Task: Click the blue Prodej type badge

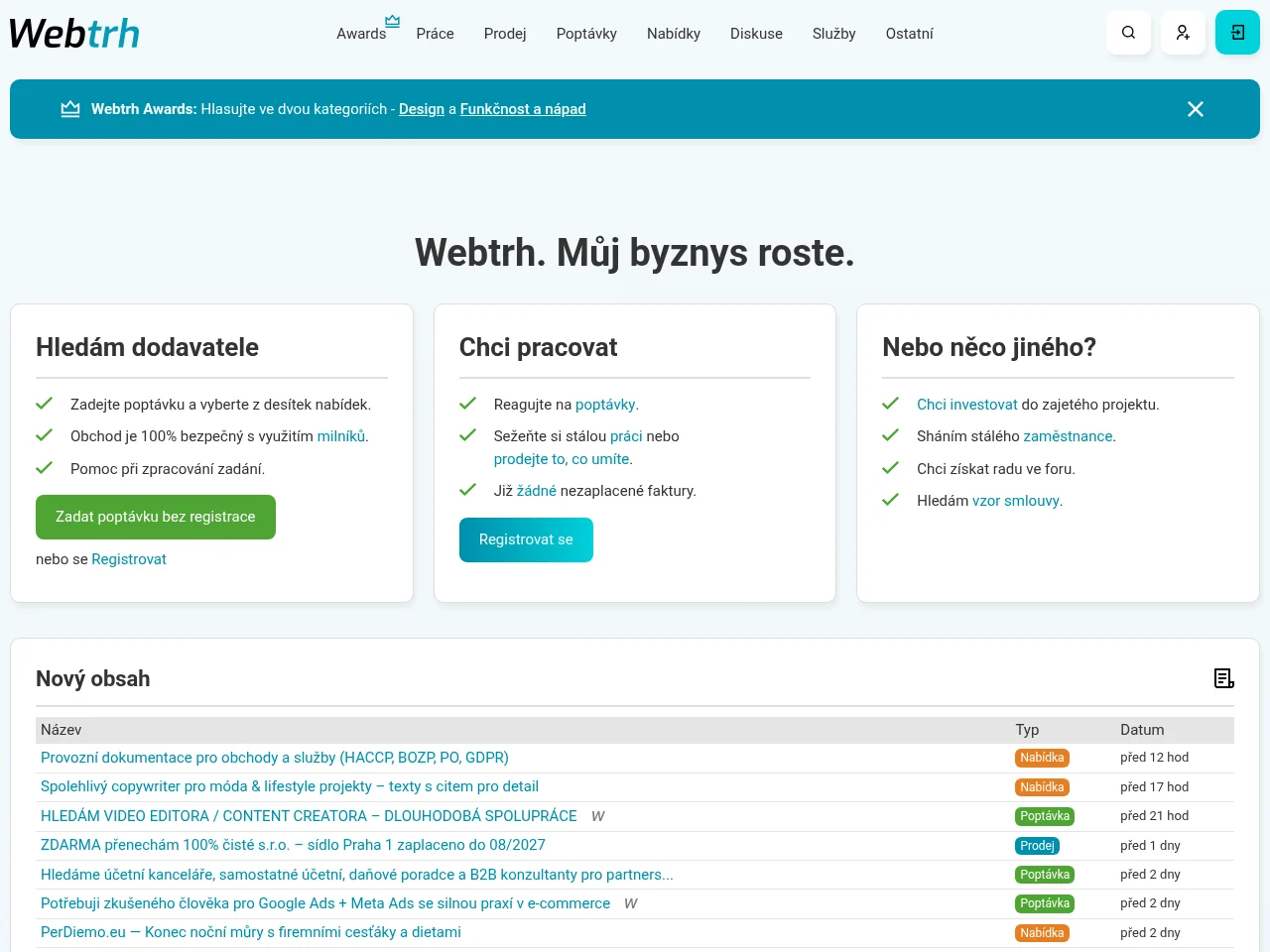Action: [x=1037, y=846]
